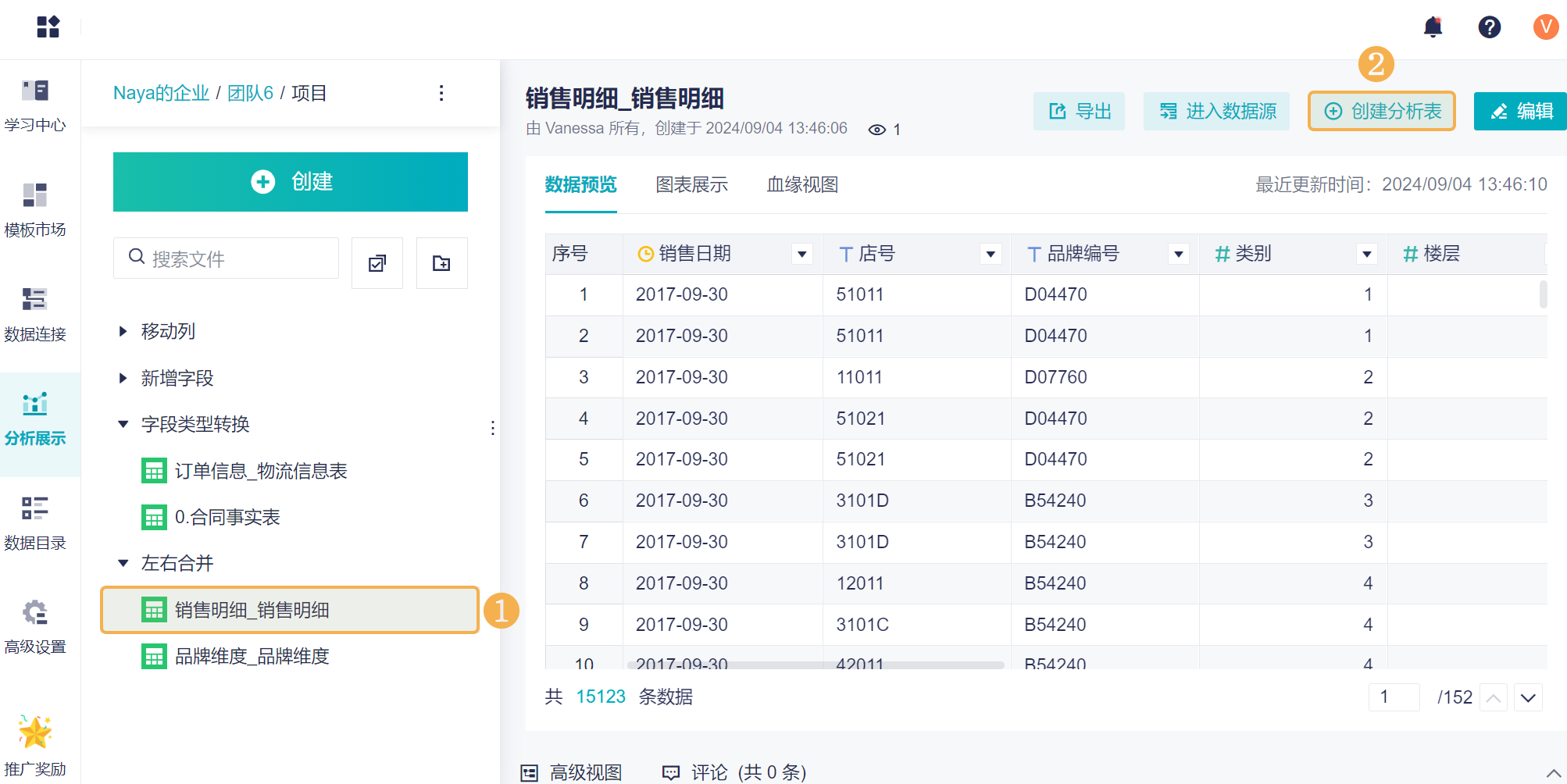Click the 创建分析表 button
This screenshot has width=1567, height=784.
click(1381, 111)
